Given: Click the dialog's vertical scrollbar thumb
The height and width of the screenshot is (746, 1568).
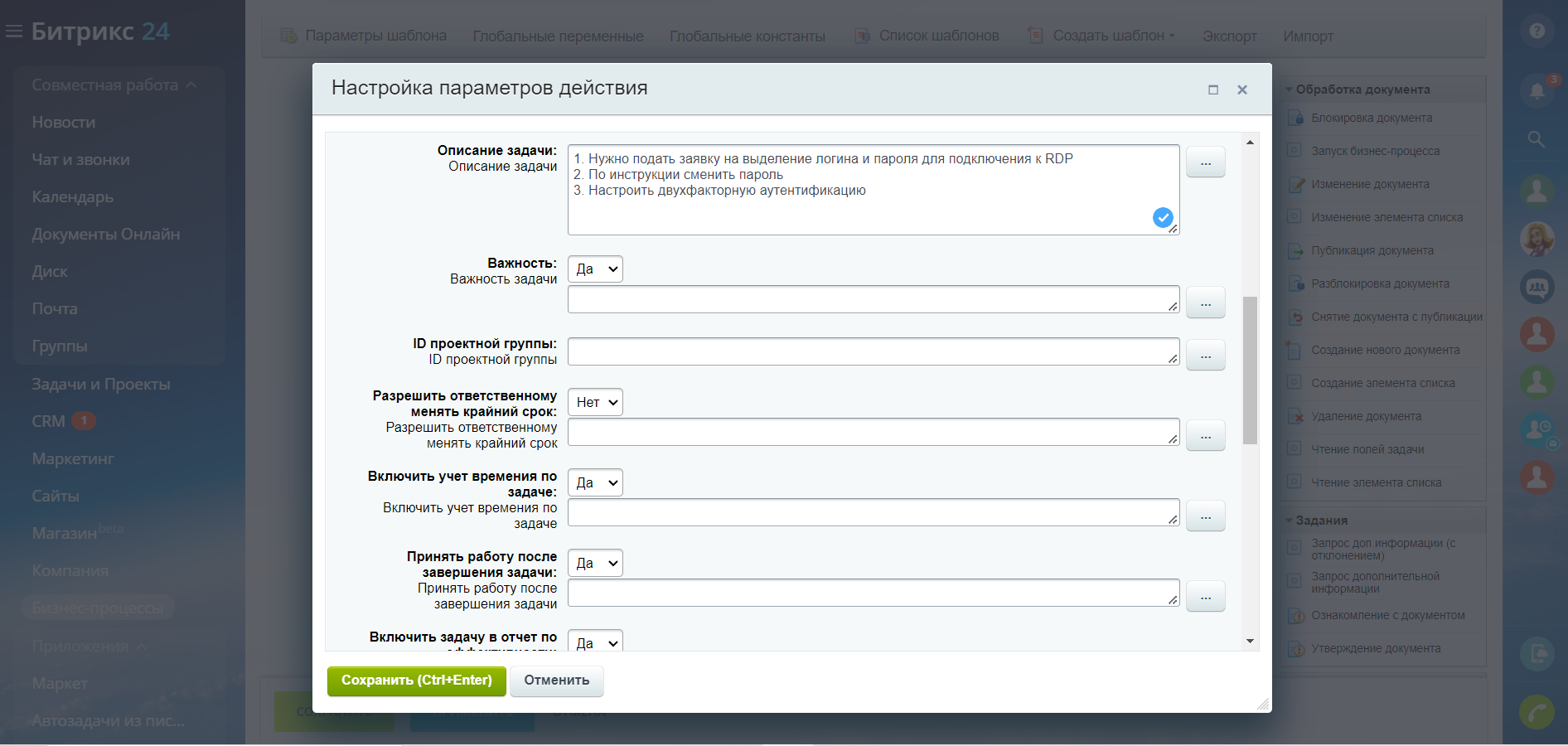Looking at the screenshot, I should tap(1250, 370).
